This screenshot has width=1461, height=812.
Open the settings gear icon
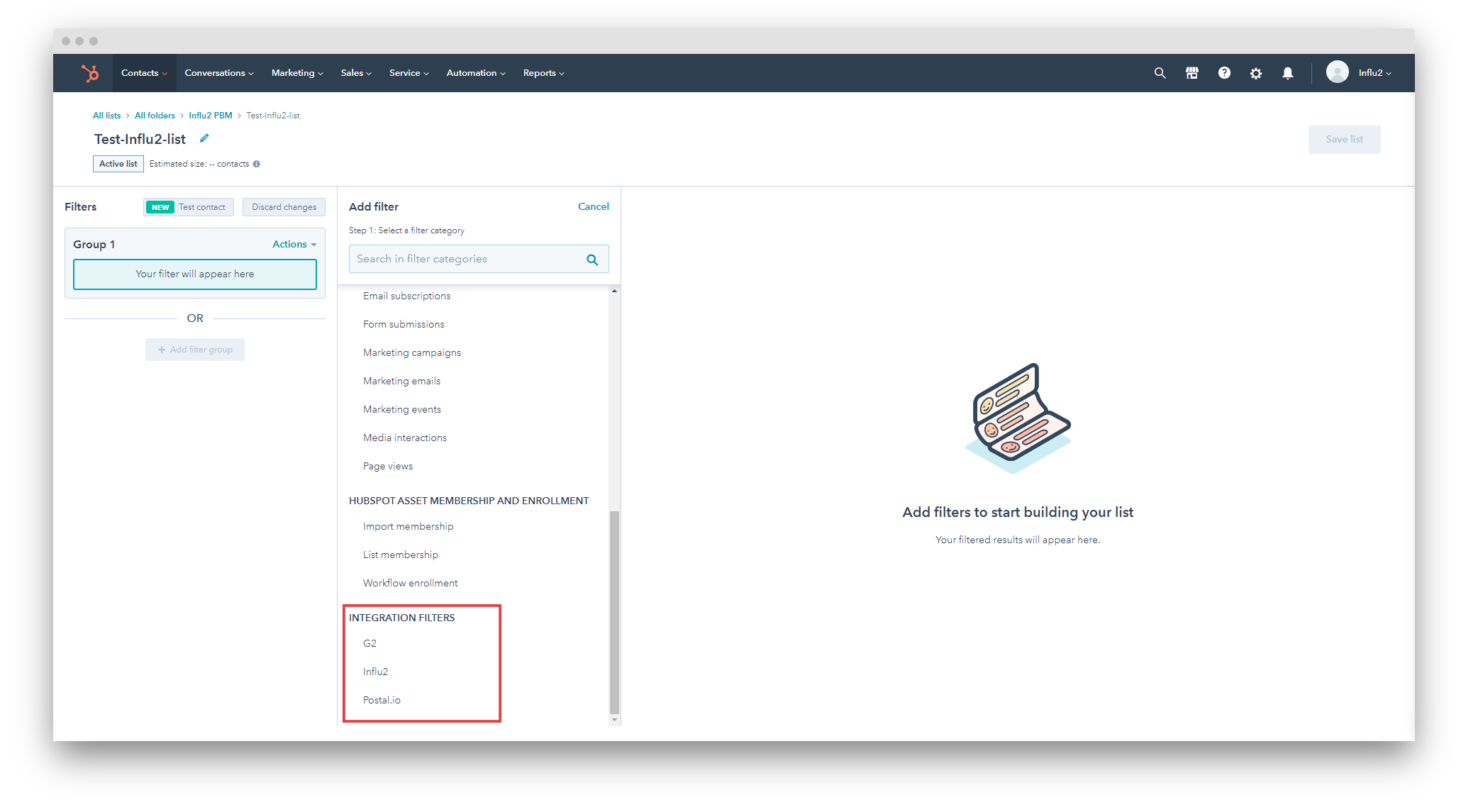click(1255, 74)
